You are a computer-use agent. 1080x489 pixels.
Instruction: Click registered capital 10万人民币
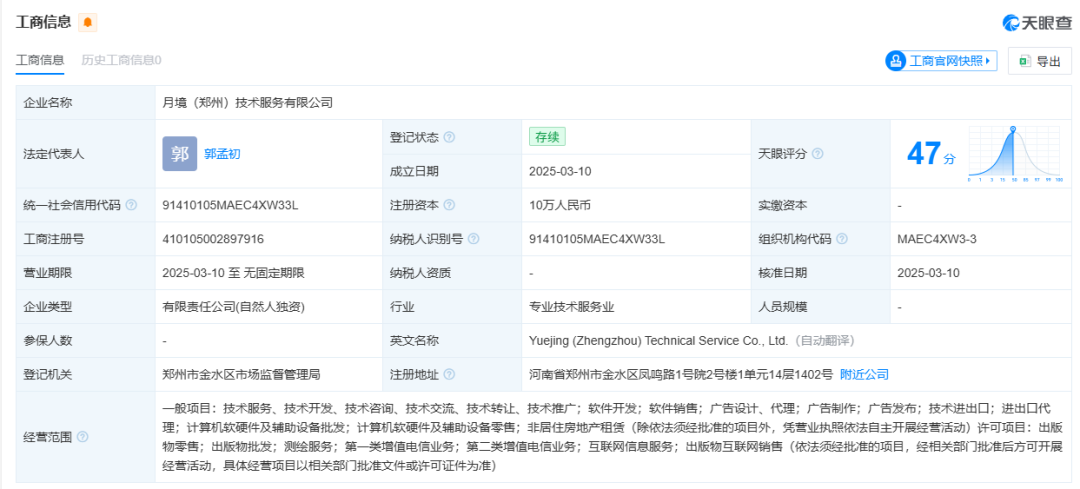[x=561, y=205]
